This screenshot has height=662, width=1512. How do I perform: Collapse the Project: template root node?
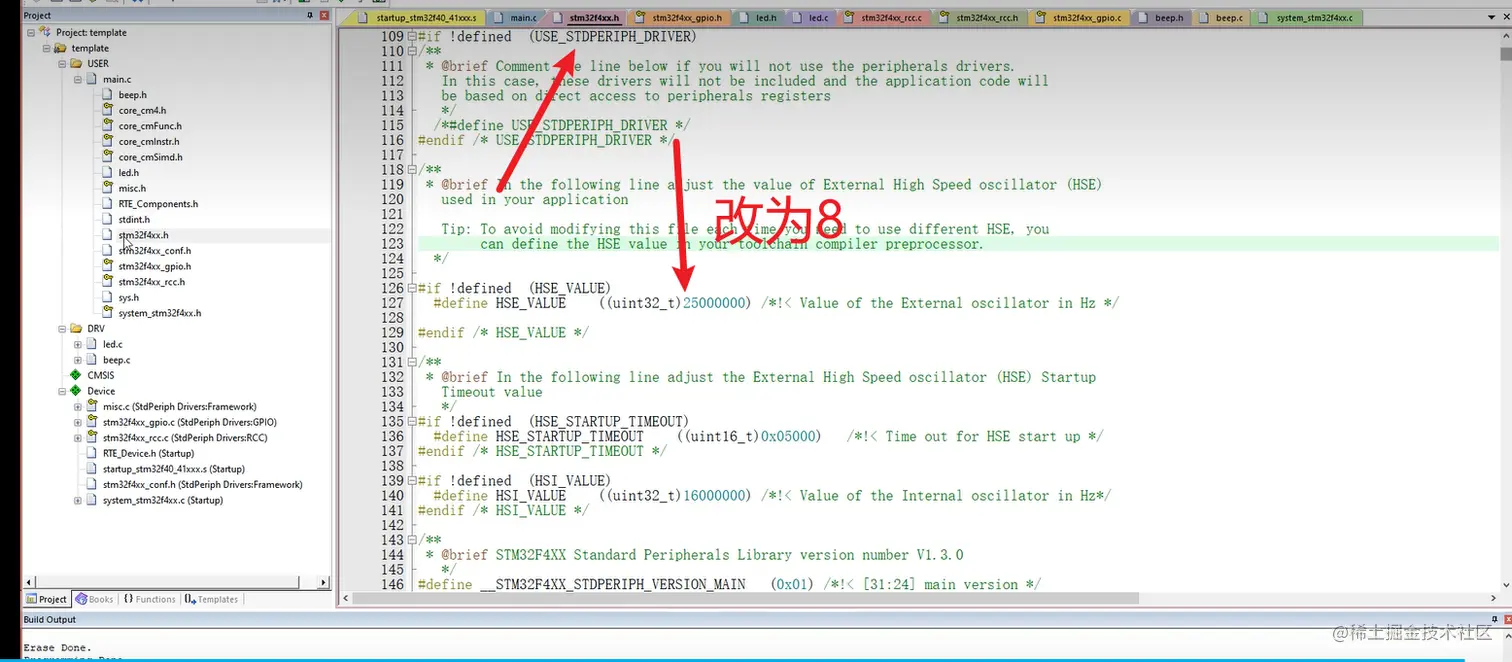pos(31,32)
